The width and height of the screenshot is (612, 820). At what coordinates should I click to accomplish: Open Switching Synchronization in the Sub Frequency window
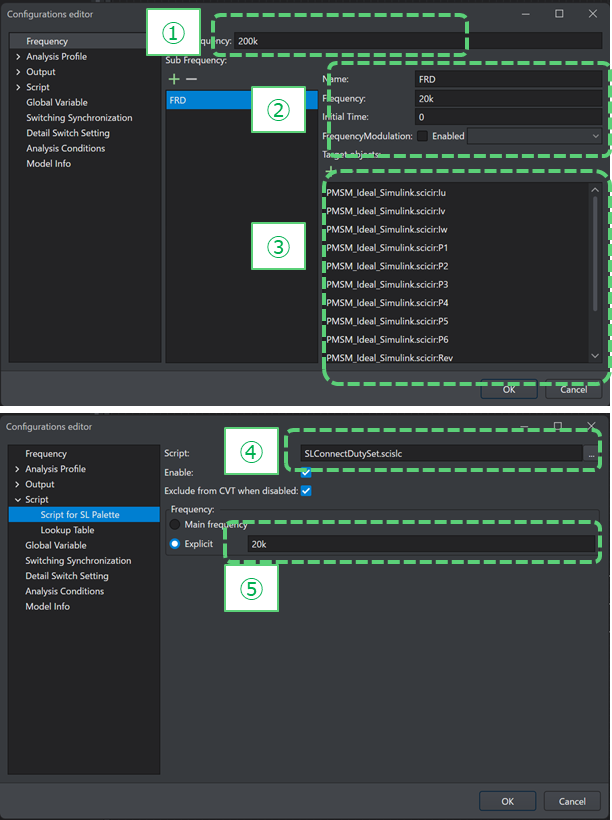click(x=79, y=118)
